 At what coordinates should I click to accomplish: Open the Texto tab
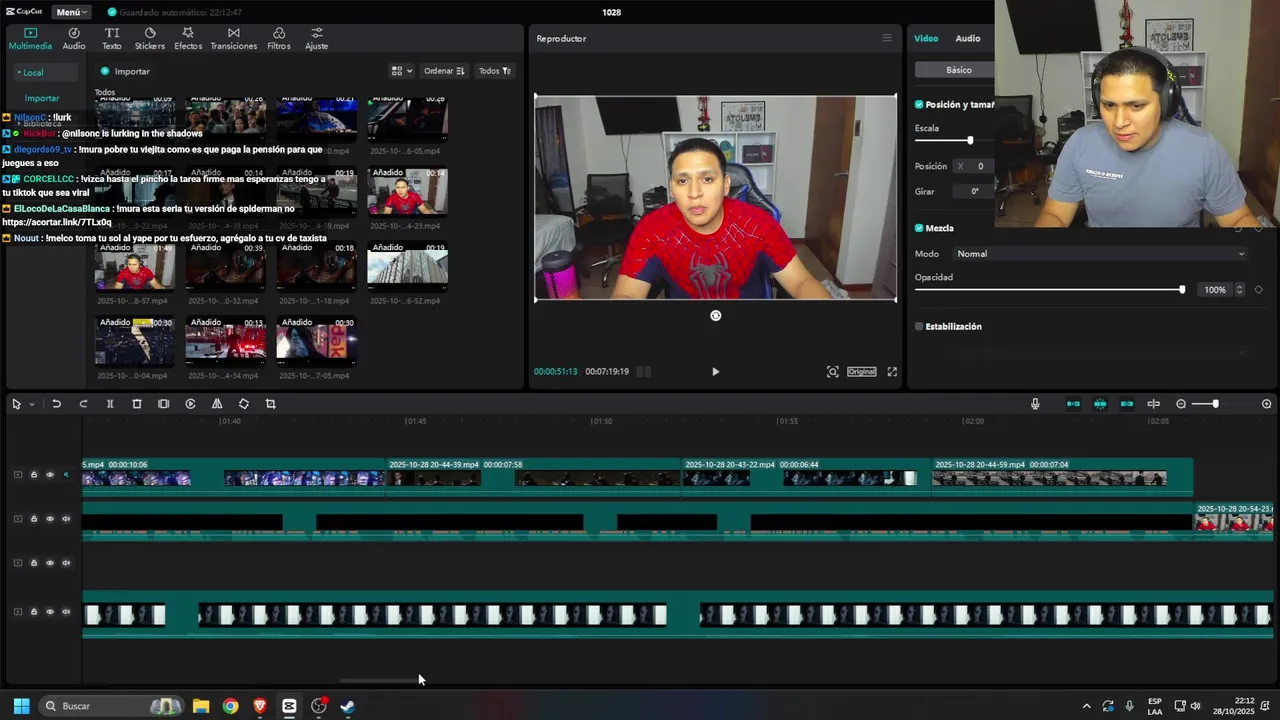[x=112, y=39]
